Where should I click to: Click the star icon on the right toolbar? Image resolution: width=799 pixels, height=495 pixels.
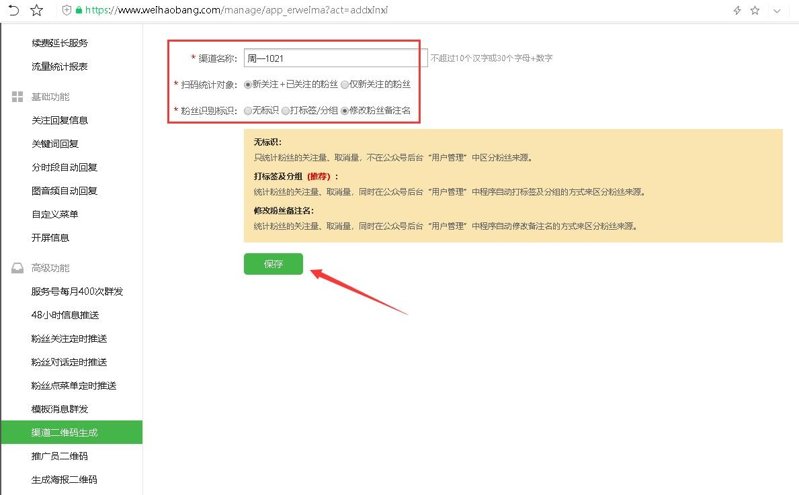click(755, 10)
